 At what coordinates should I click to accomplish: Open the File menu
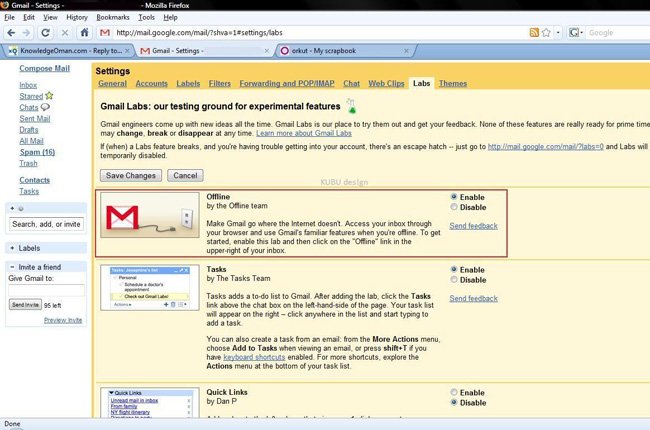pos(9,17)
